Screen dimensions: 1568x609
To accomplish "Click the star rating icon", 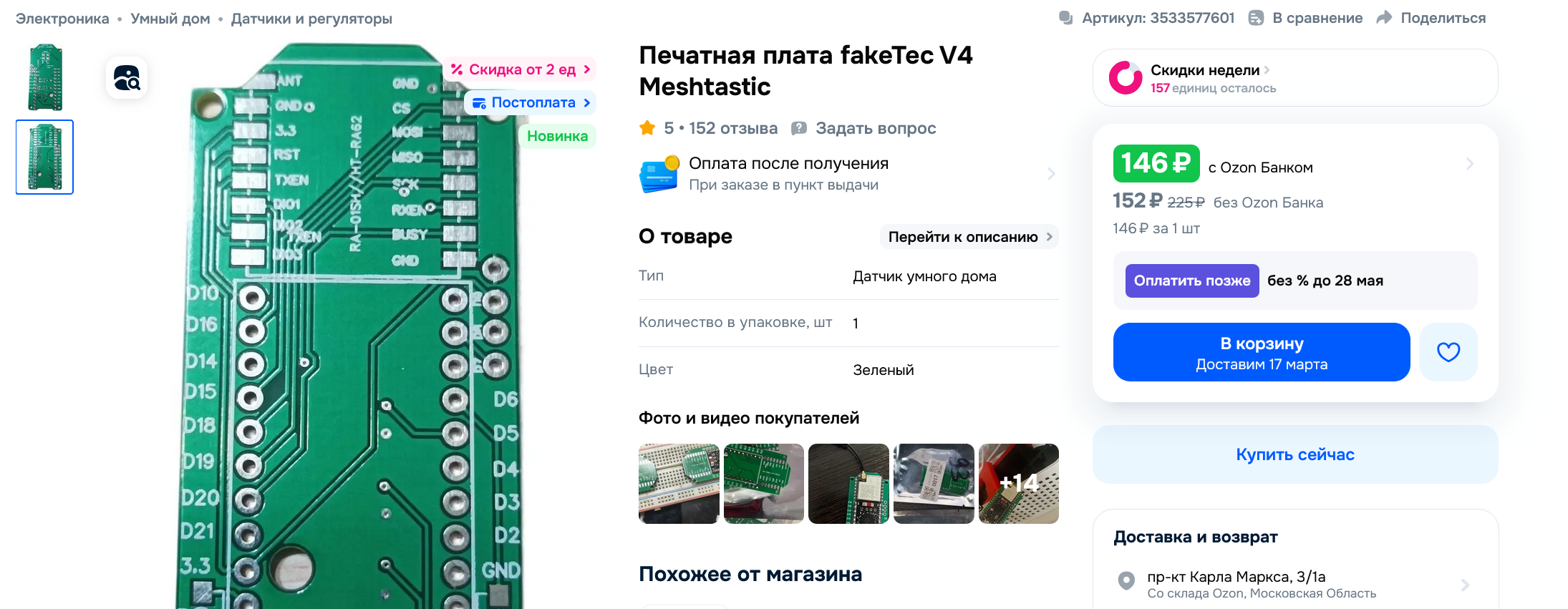I will [x=647, y=128].
